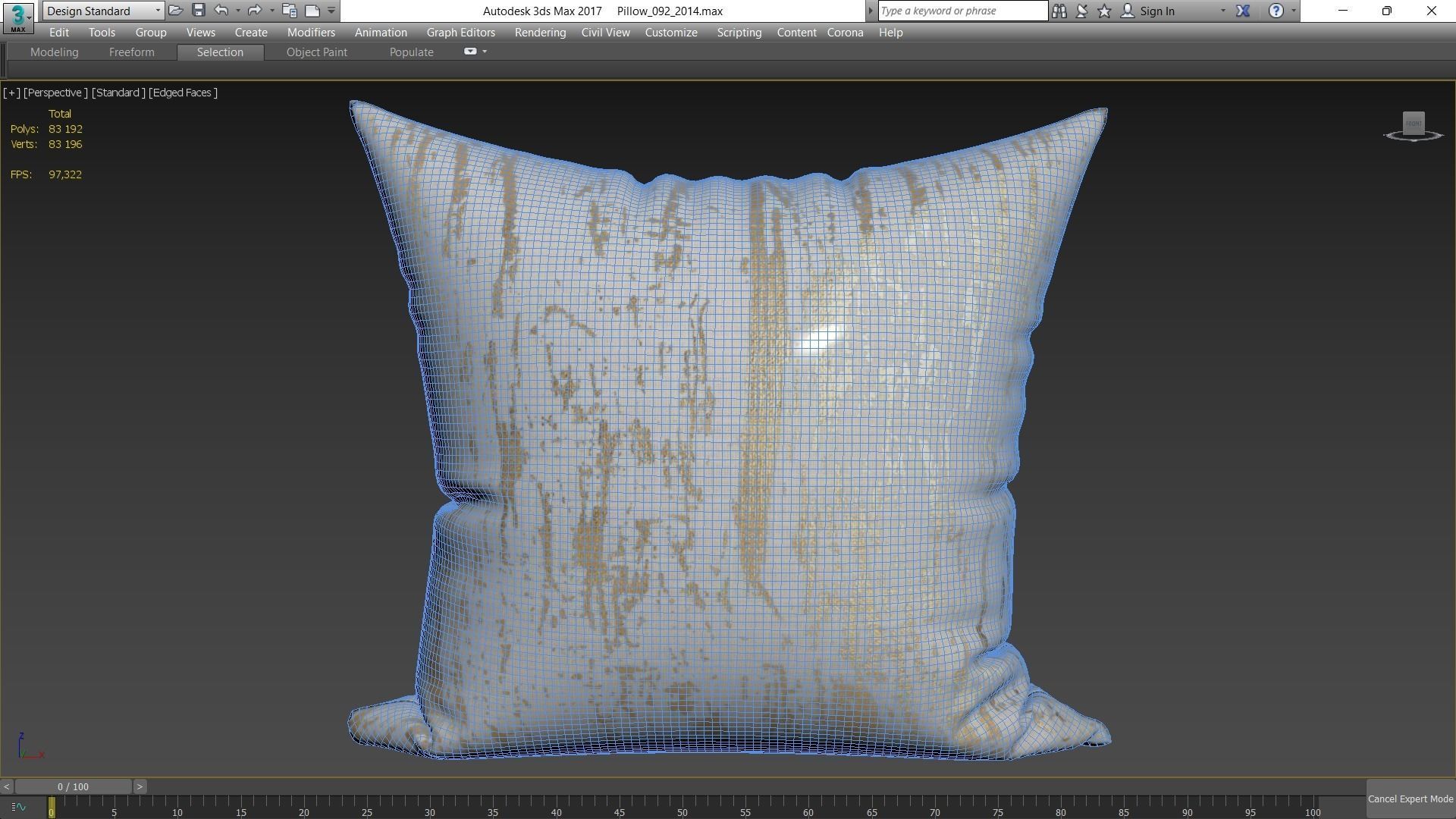This screenshot has height=819, width=1456.
Task: Expand the Undo history dropdown arrow
Action: point(238,11)
